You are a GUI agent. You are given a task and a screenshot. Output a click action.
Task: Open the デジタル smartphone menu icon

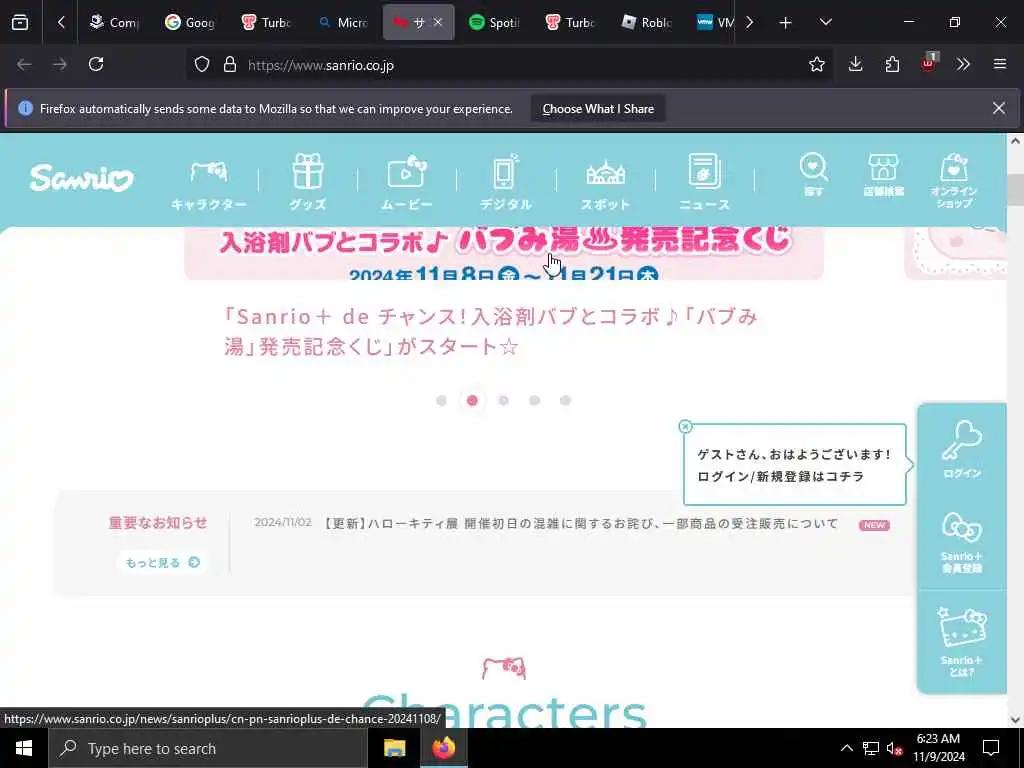(505, 182)
